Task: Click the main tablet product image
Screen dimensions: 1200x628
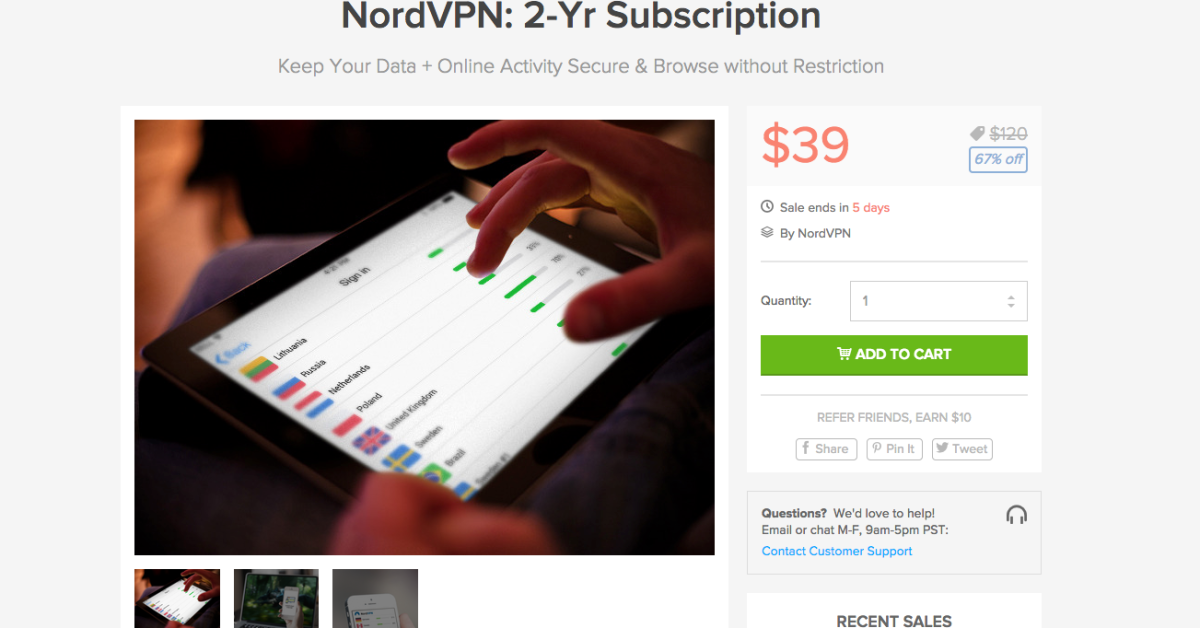Action: click(424, 337)
